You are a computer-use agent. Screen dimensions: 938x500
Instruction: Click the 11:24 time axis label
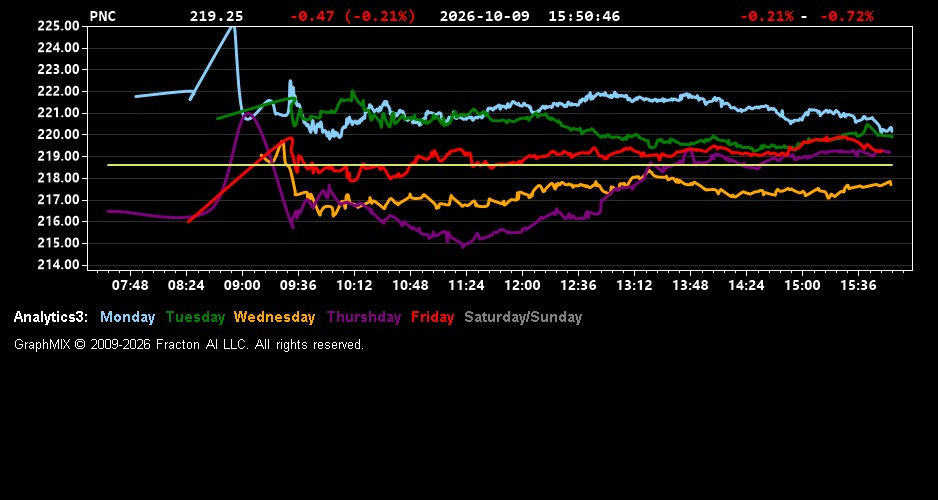coord(466,285)
